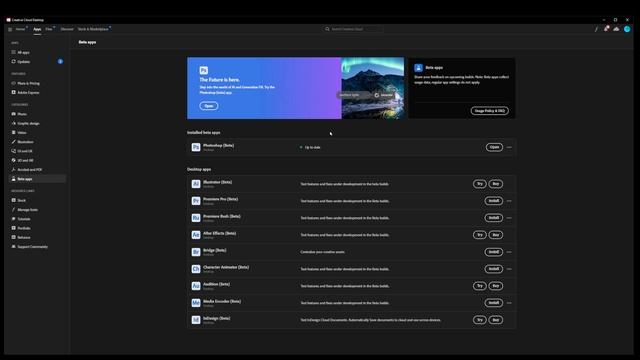Click Try for InDesign (Beta)
Image resolution: width=640 pixels, height=360 pixels.
tap(480, 320)
